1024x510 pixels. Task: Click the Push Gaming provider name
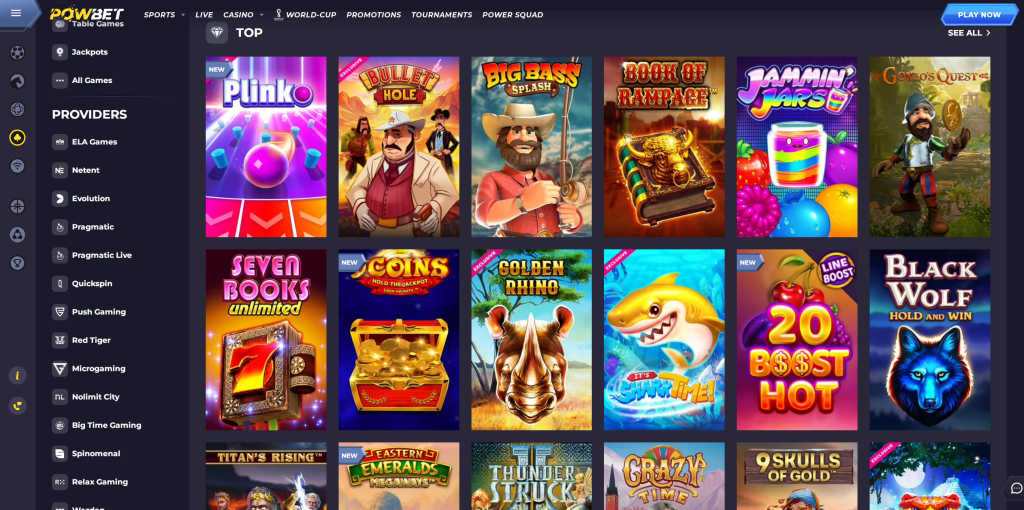(99, 311)
